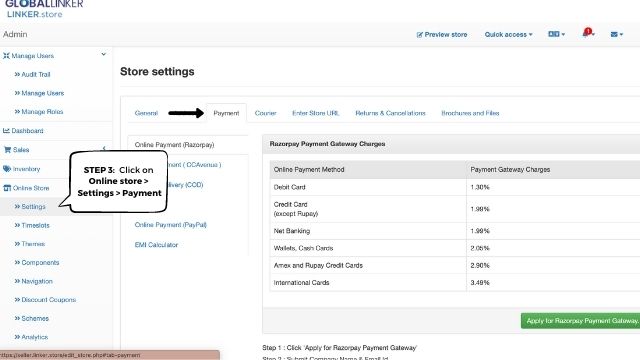Switch to the Courier tab
The height and width of the screenshot is (360, 640).
pyautogui.click(x=265, y=113)
